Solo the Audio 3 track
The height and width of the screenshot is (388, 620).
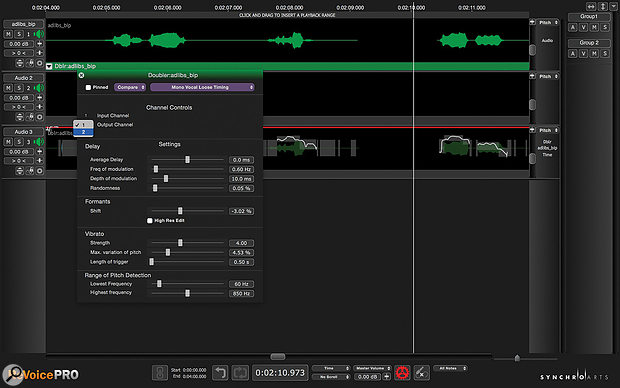coord(19,142)
